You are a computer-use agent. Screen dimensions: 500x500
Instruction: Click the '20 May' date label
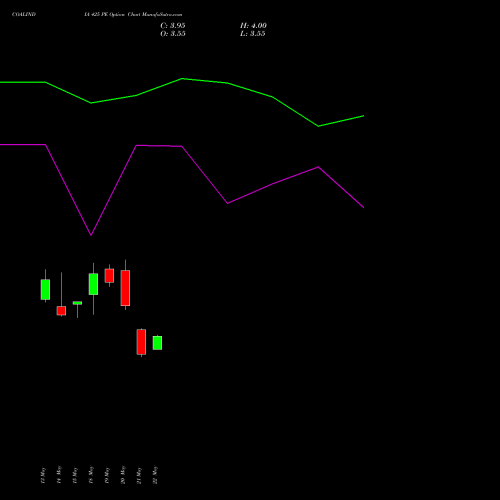[123, 475]
